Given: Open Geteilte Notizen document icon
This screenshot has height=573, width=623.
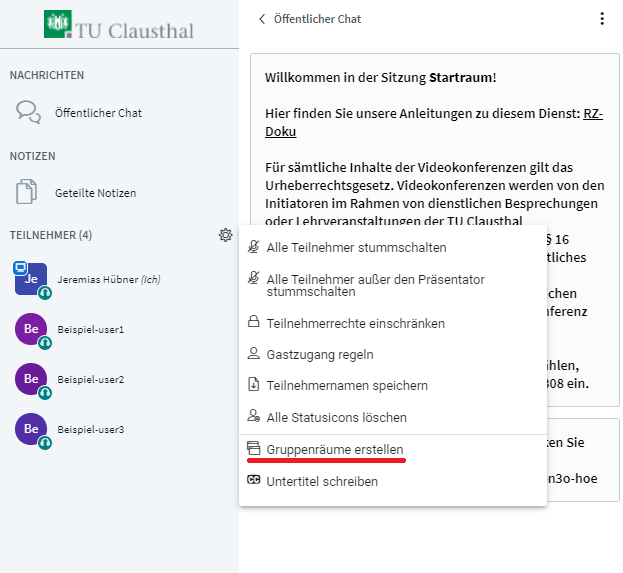Looking at the screenshot, I should [x=28, y=192].
